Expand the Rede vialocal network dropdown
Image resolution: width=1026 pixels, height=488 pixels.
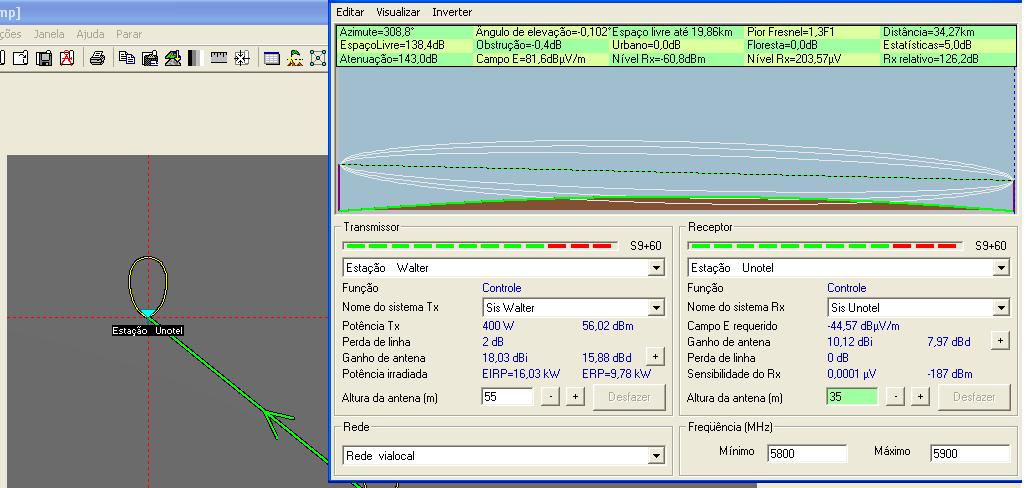pos(656,456)
